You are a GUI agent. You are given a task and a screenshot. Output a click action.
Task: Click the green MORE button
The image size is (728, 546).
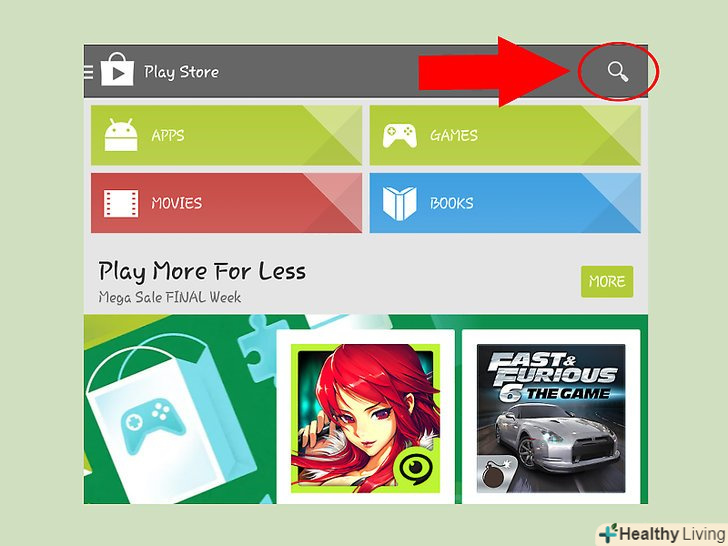pyautogui.click(x=607, y=281)
